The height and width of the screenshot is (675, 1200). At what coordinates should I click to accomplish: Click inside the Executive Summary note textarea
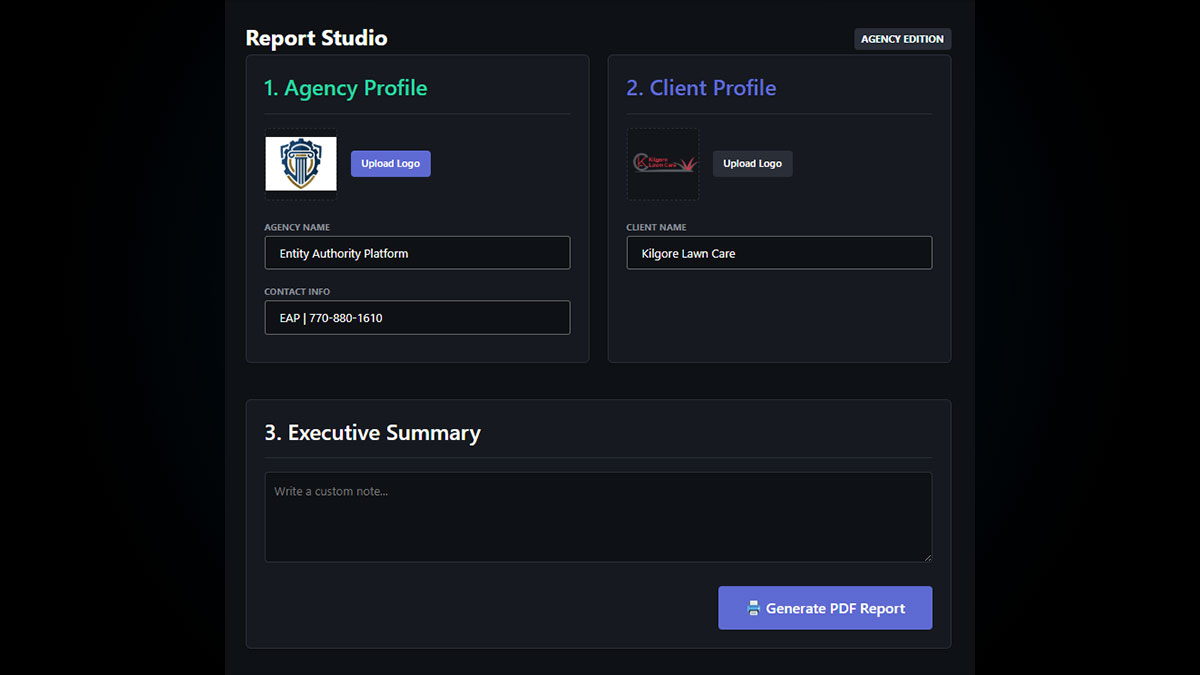[598, 517]
